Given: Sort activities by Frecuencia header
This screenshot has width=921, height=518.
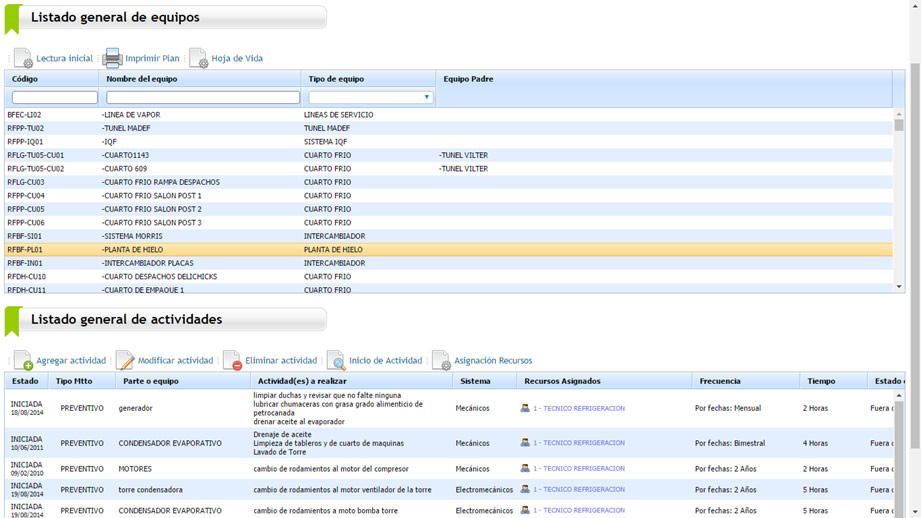Looking at the screenshot, I should click(x=720, y=381).
